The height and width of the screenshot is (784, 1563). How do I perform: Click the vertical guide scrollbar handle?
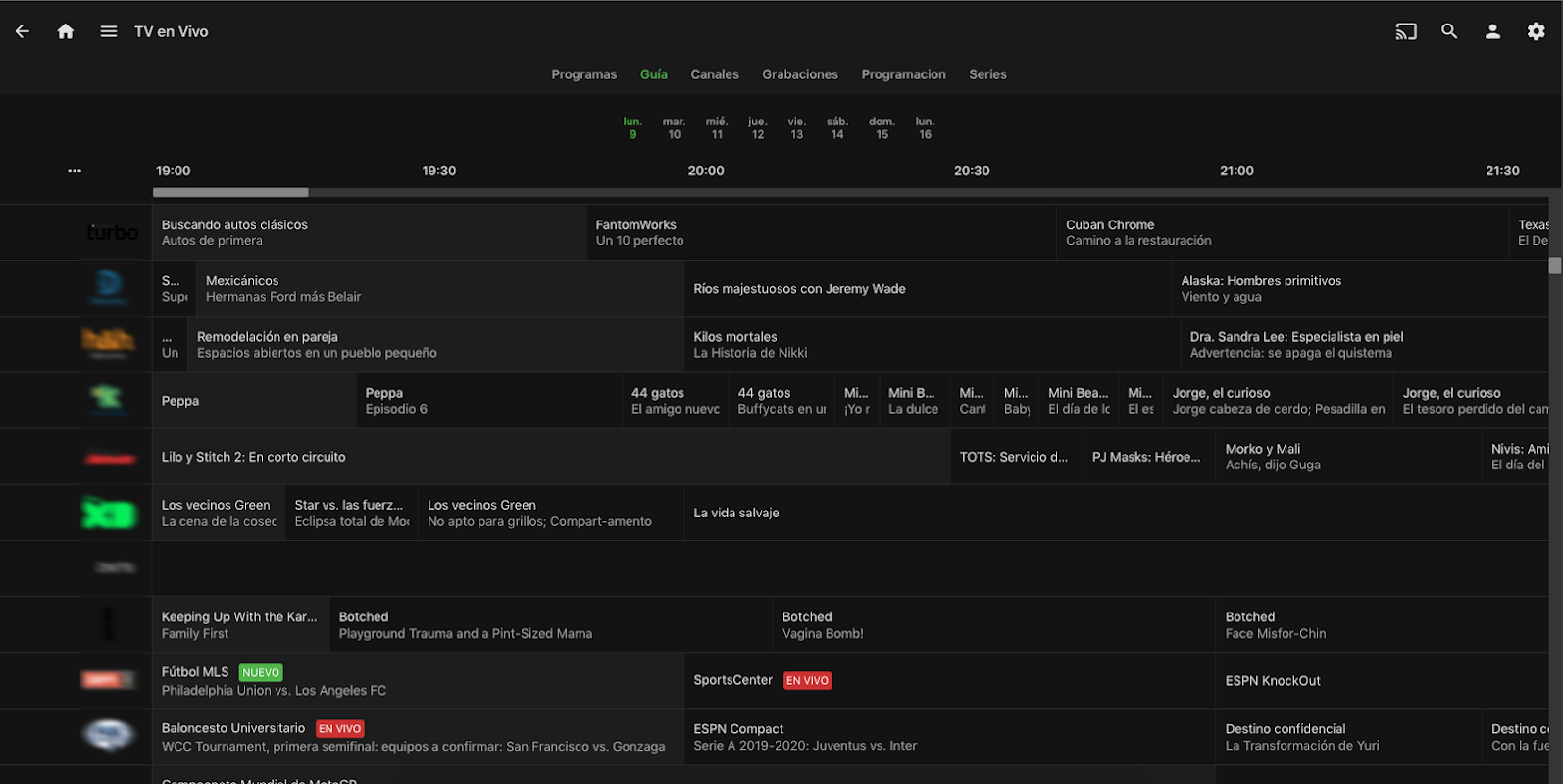pos(1554,266)
